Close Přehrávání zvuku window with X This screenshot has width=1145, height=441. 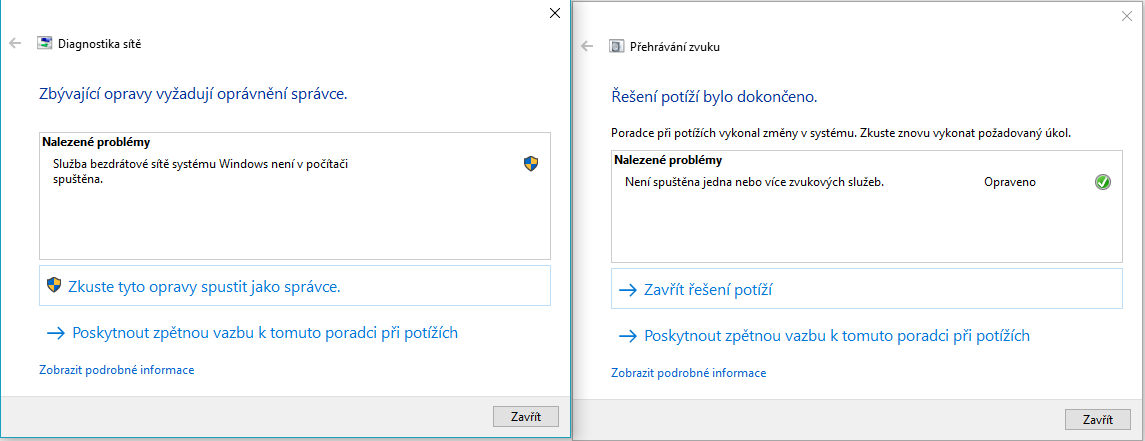(x=1127, y=16)
